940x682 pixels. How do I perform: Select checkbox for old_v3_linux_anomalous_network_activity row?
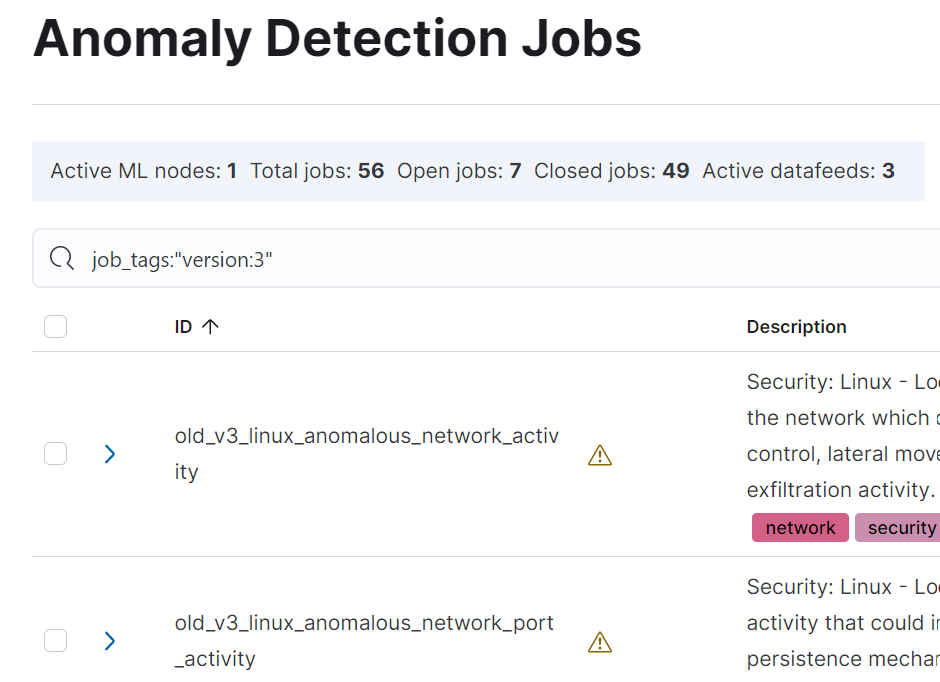click(x=56, y=454)
